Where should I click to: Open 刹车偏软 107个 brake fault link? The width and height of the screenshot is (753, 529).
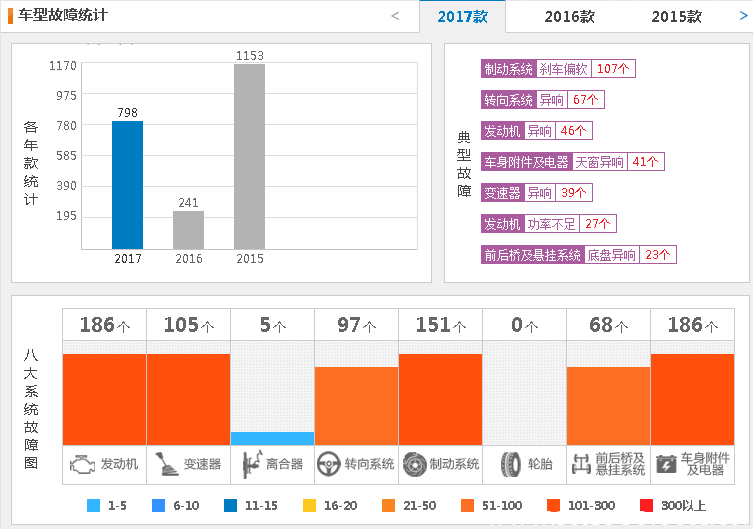[x=585, y=69]
